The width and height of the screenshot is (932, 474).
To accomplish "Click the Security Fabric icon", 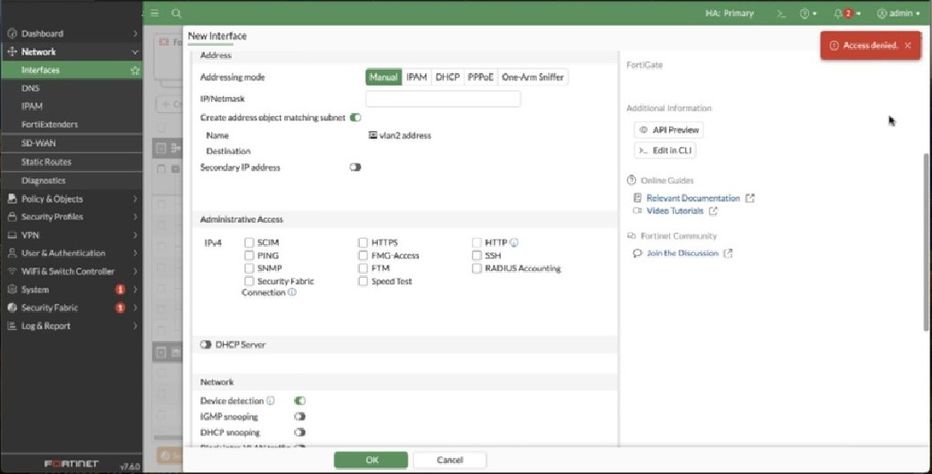I will coord(12,307).
